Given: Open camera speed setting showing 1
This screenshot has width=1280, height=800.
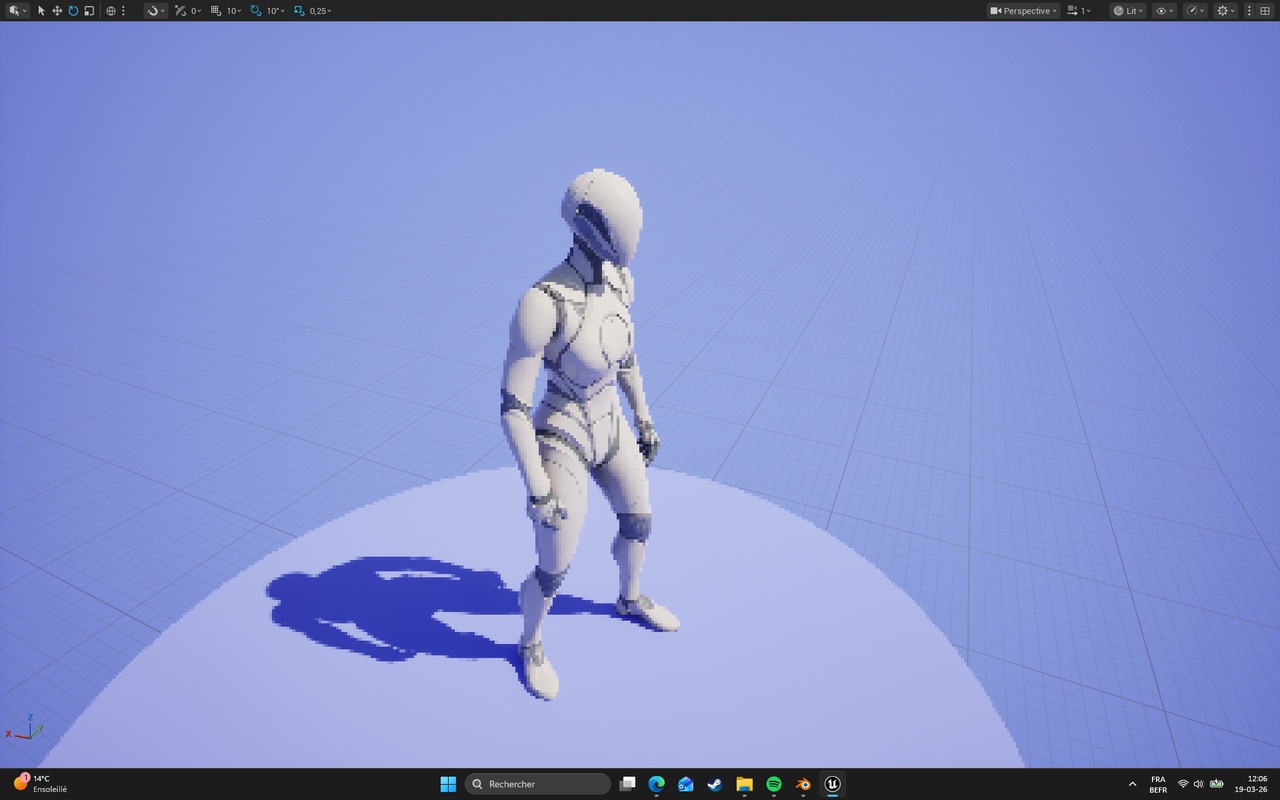Looking at the screenshot, I should (x=1079, y=10).
